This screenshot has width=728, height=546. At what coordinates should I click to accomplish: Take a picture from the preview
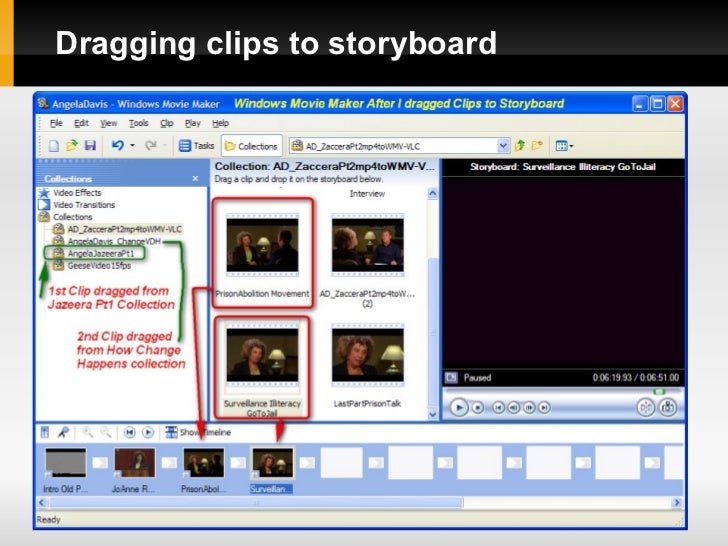668,408
